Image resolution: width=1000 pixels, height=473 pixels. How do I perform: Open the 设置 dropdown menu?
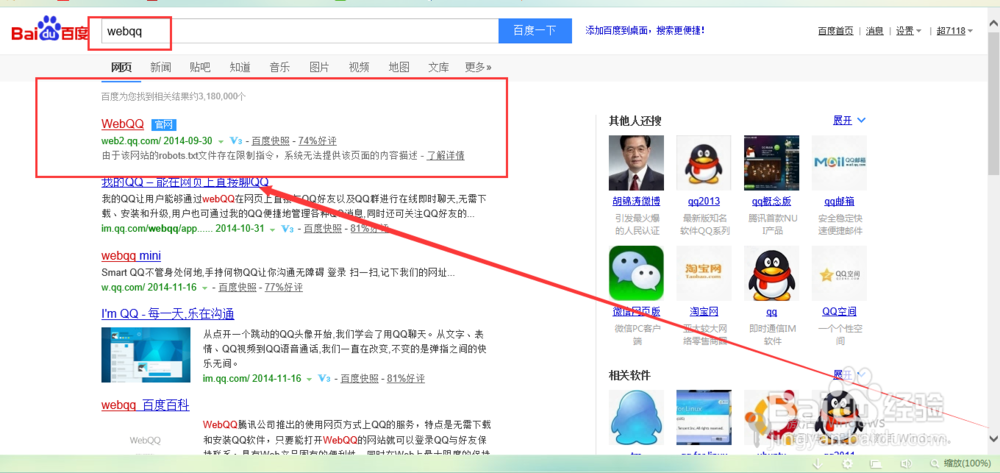908,31
